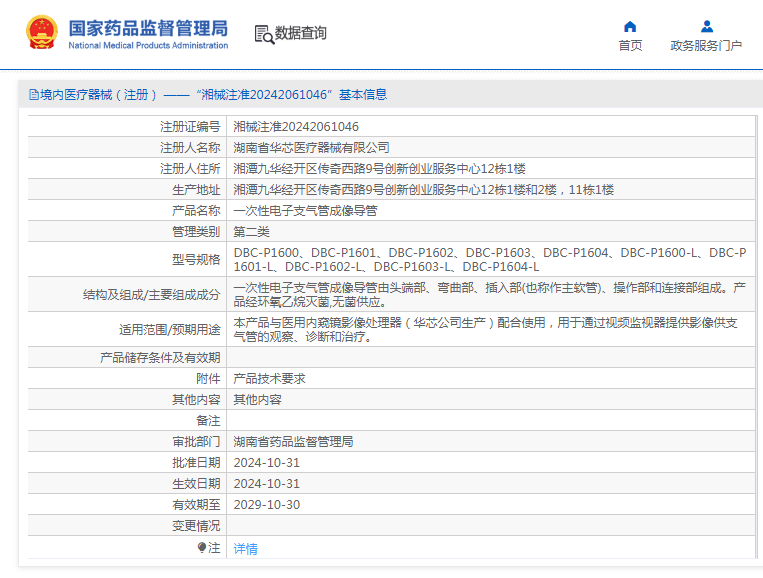The image size is (763, 578).
Task: Go to 首页 via the home icon
Action: tap(630, 26)
